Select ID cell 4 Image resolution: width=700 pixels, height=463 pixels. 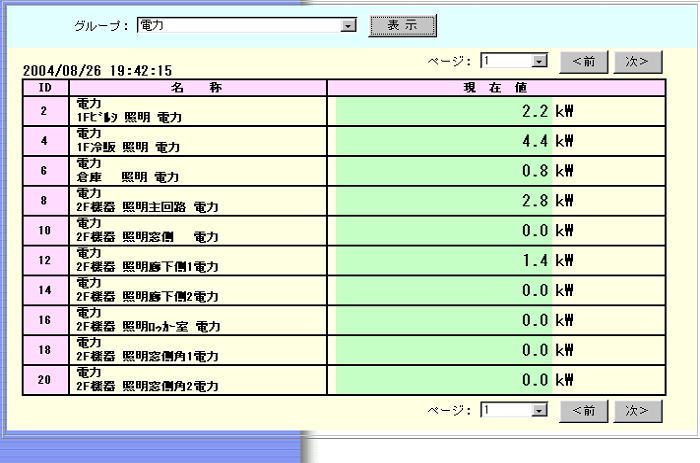[46, 141]
